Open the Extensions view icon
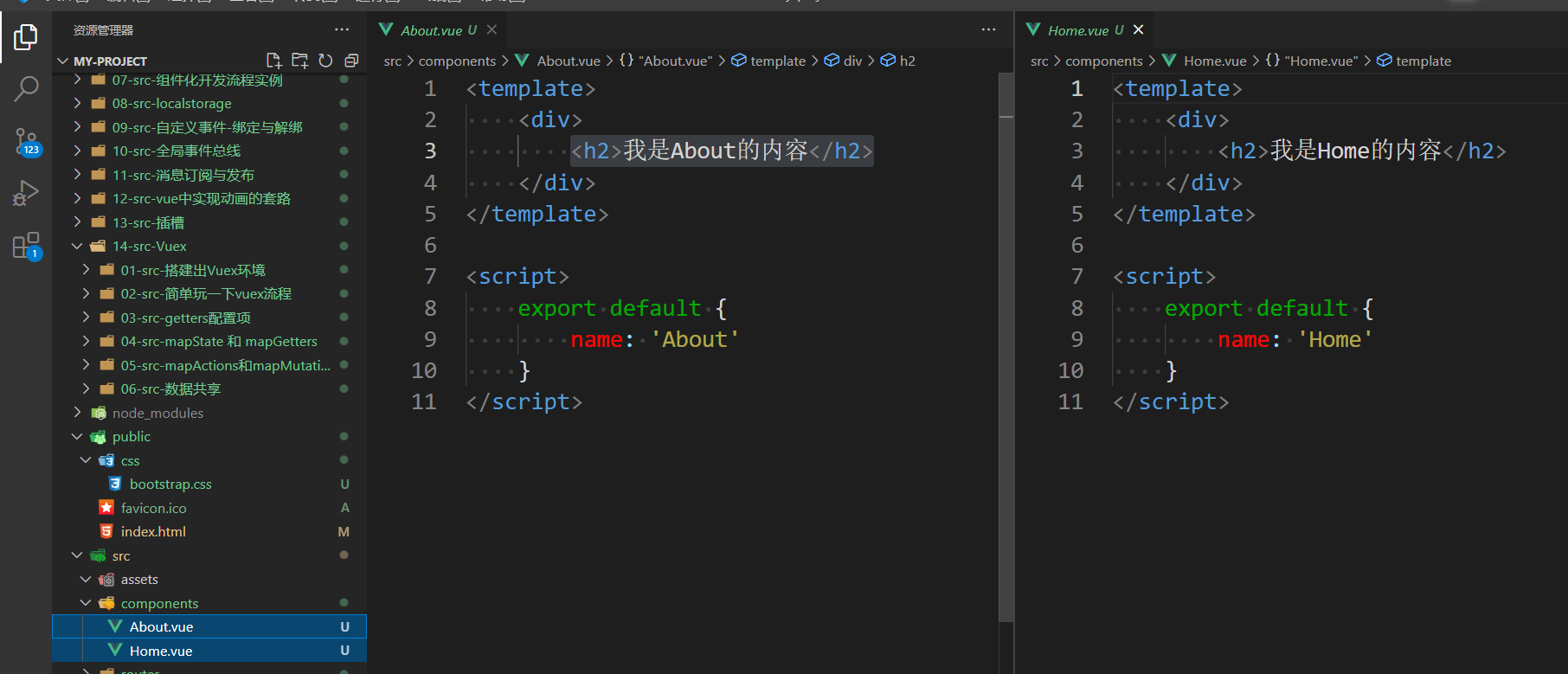 (26, 246)
